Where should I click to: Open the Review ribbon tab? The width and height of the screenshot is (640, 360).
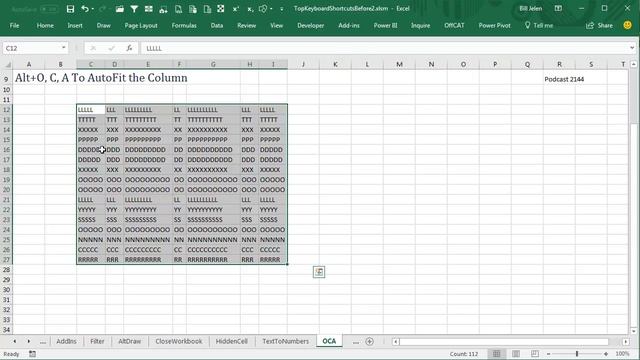click(x=247, y=25)
